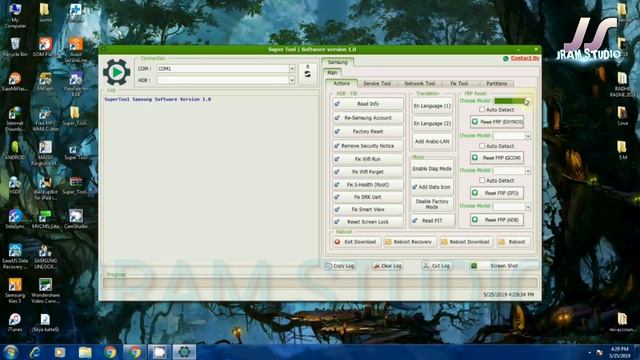Open Windows Start menu orb
640x360 pixels.
tap(11, 352)
